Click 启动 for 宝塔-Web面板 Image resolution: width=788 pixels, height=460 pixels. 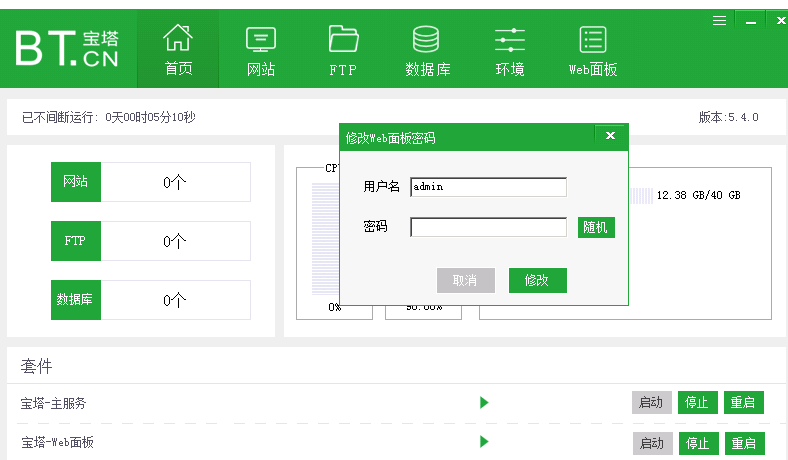click(x=651, y=442)
